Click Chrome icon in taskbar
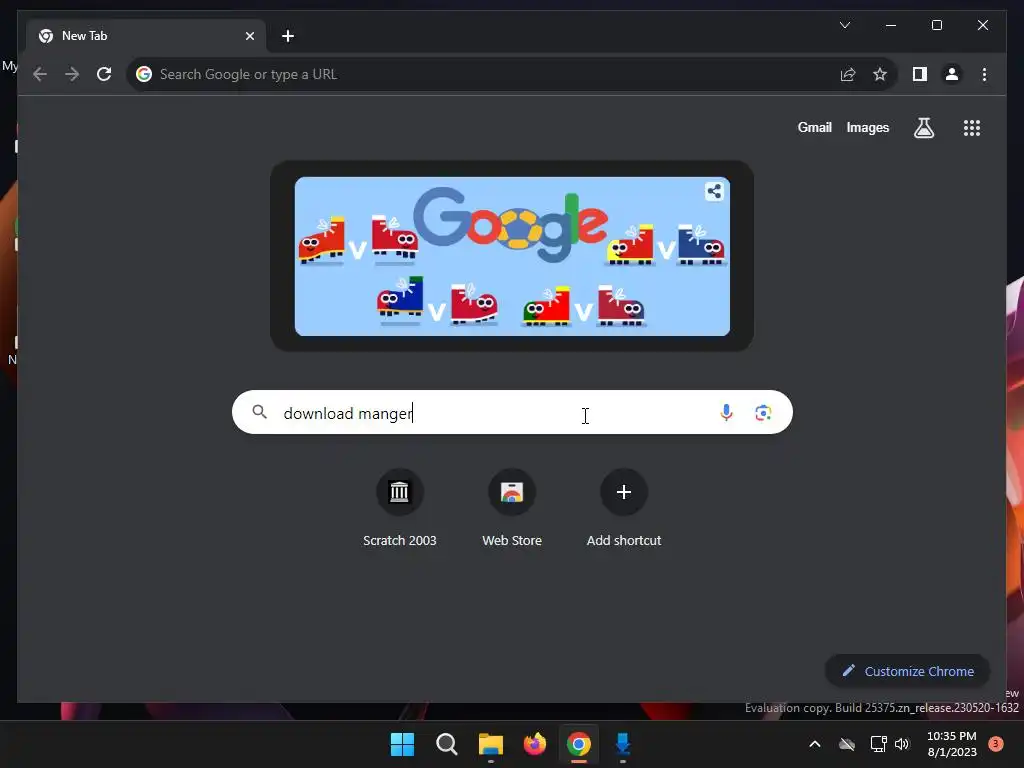This screenshot has width=1024, height=768. (579, 744)
